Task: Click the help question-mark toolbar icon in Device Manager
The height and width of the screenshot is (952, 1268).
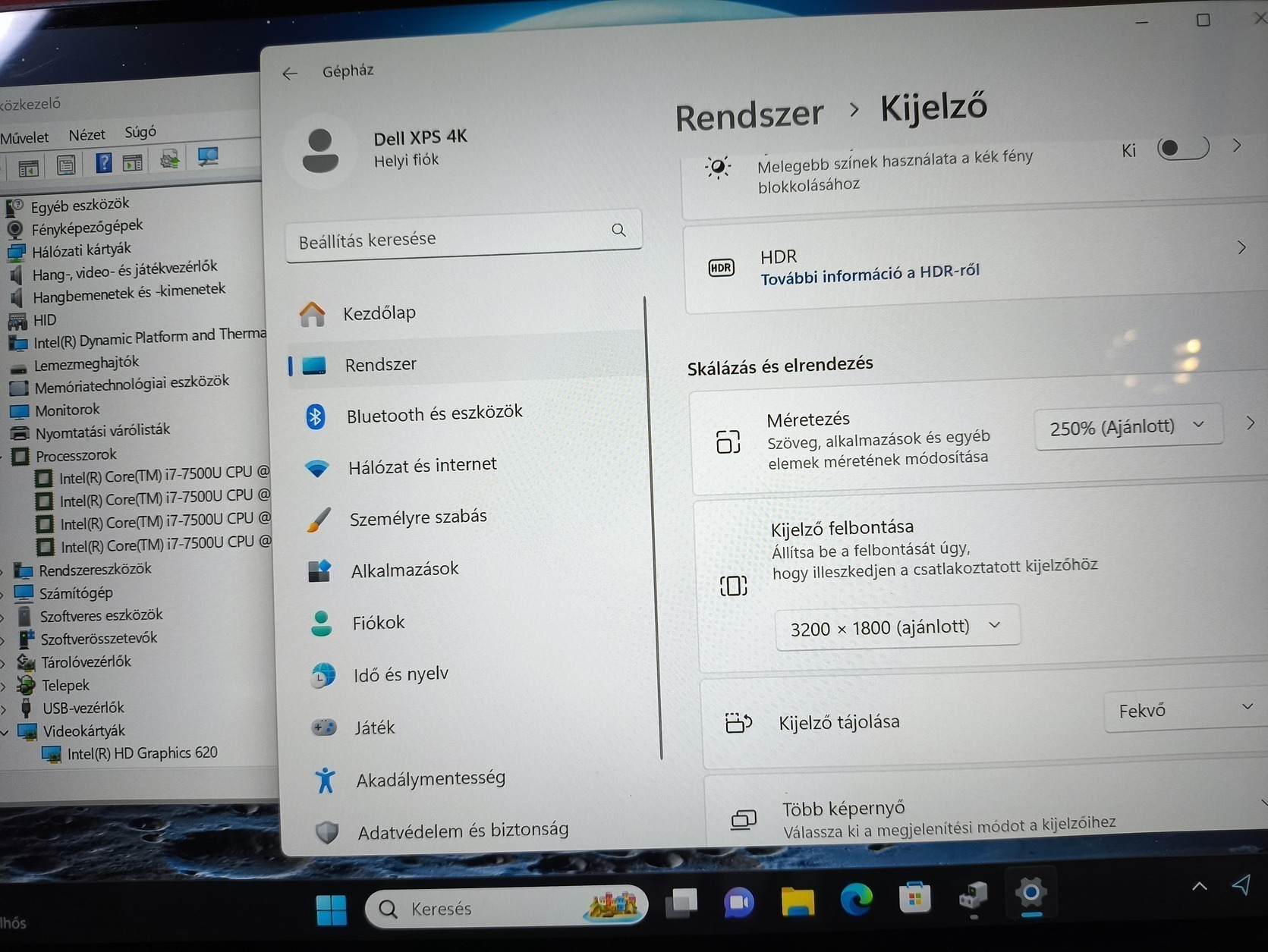Action: coord(103,162)
